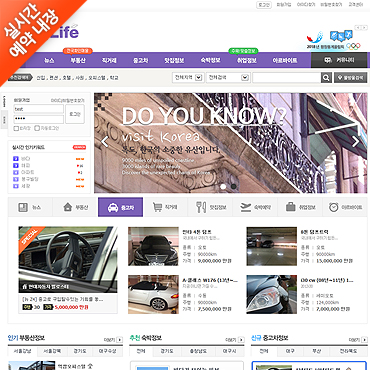Open the search category dropdown

click(228, 78)
